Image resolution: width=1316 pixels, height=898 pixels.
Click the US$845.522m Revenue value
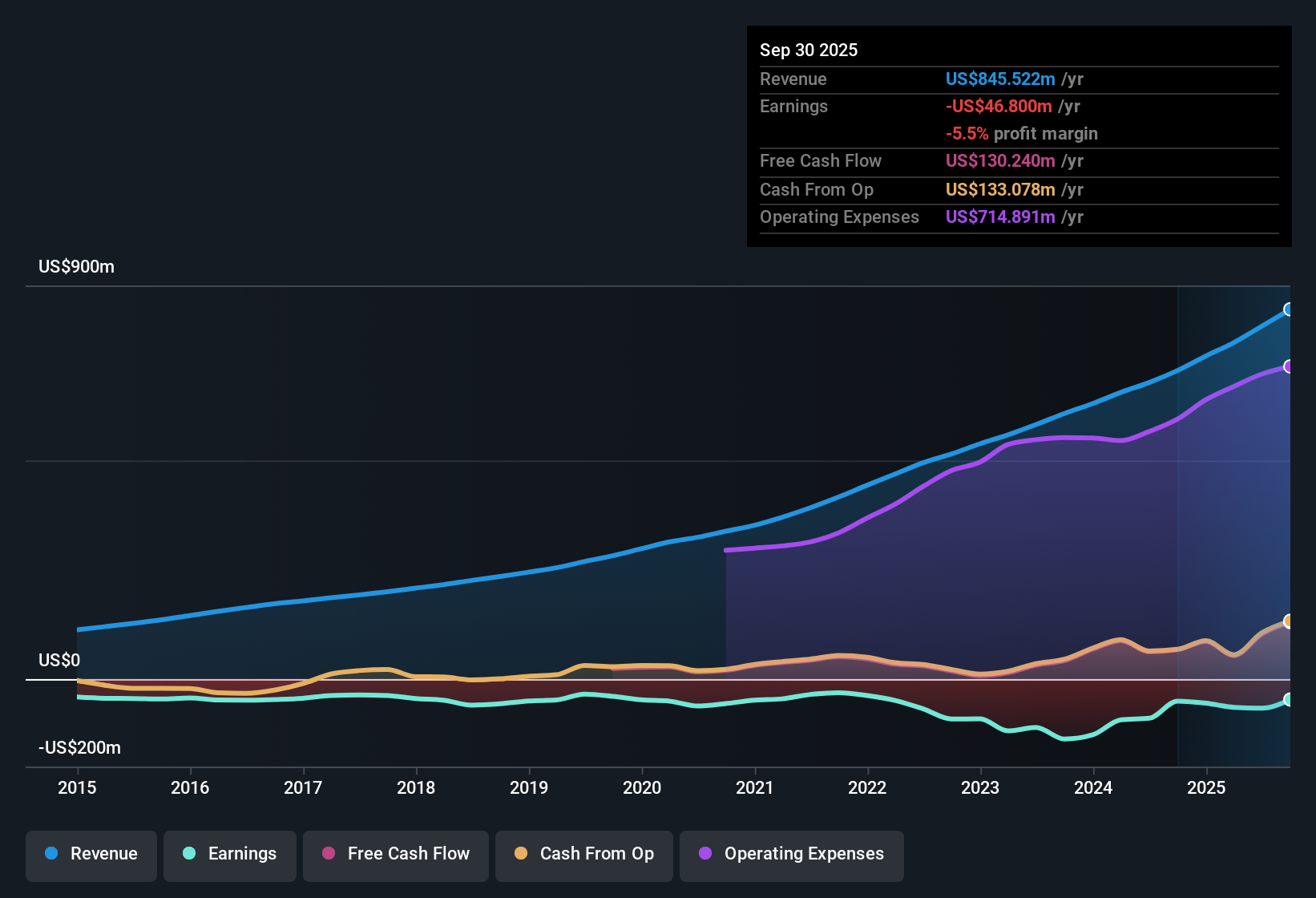(x=1000, y=79)
